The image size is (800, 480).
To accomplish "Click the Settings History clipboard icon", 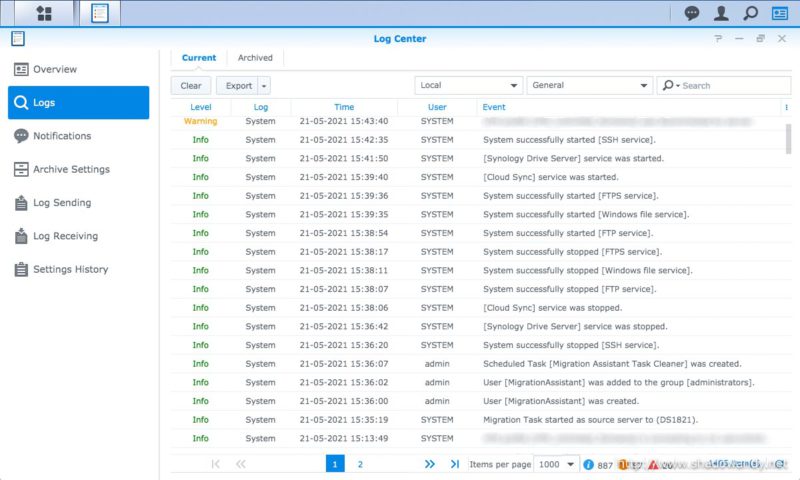I will (x=21, y=269).
